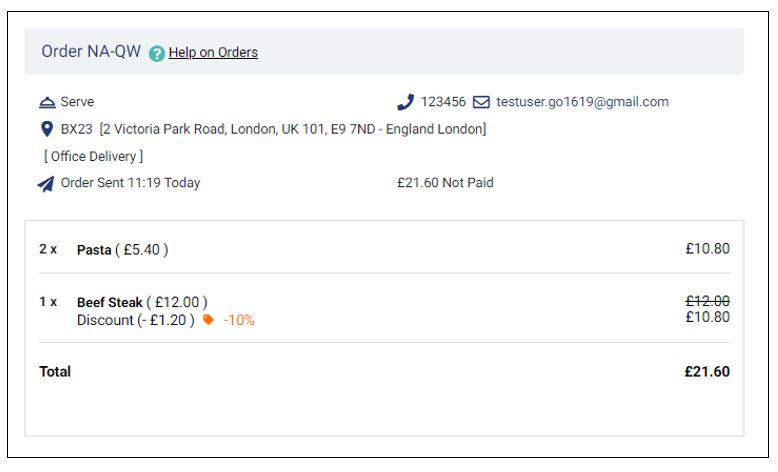778x472 pixels.
Task: Select the Beef Steak order item
Action: [384, 310]
